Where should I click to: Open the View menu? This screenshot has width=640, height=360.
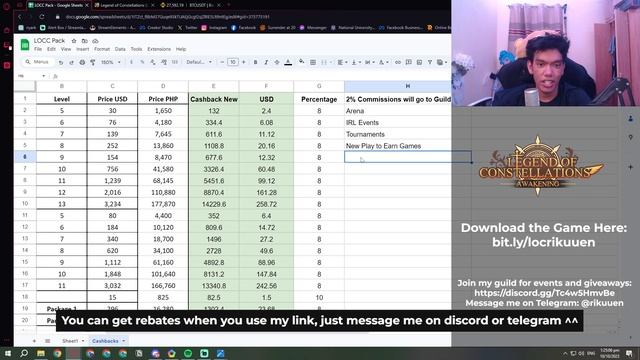point(66,49)
